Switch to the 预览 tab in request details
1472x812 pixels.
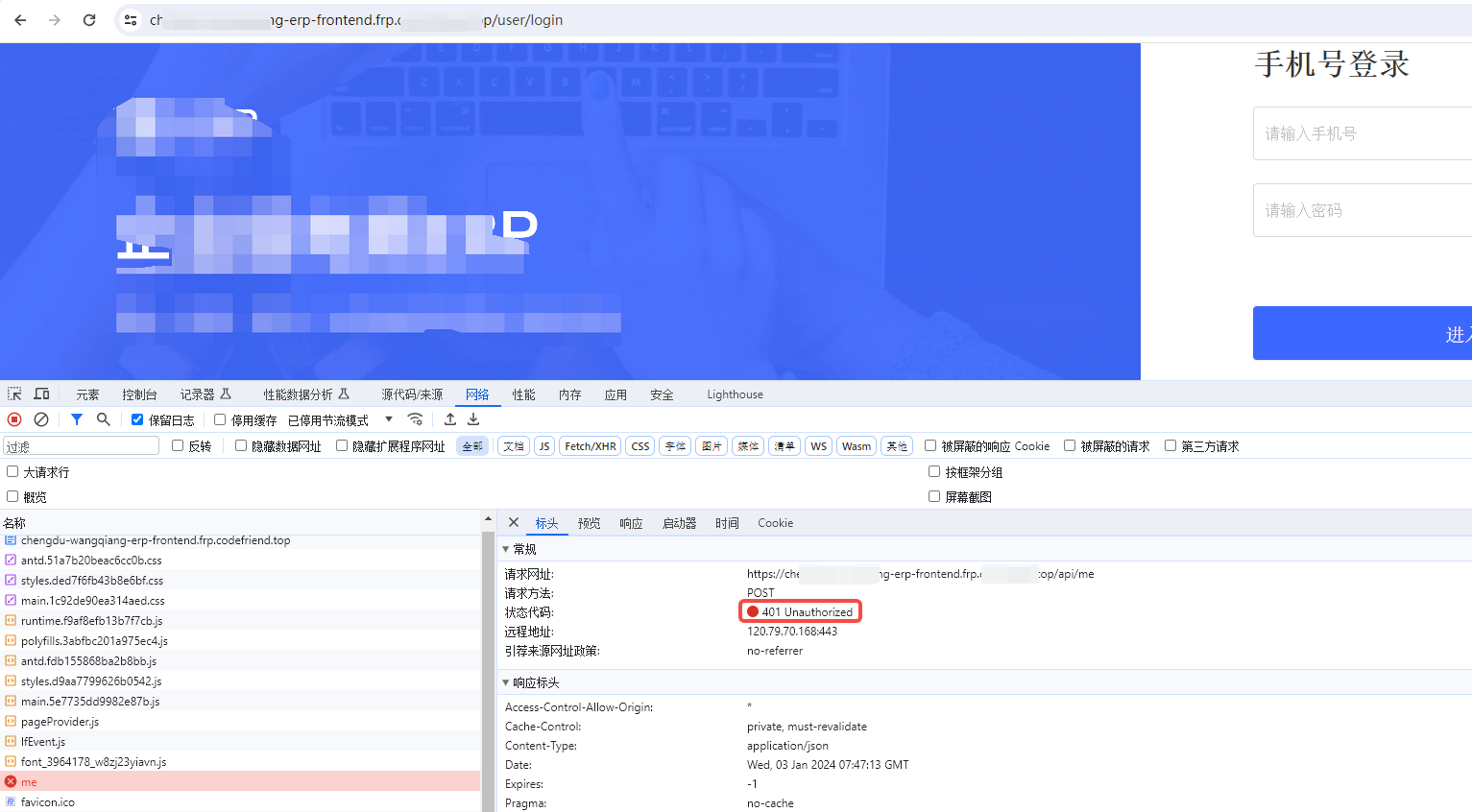589,523
